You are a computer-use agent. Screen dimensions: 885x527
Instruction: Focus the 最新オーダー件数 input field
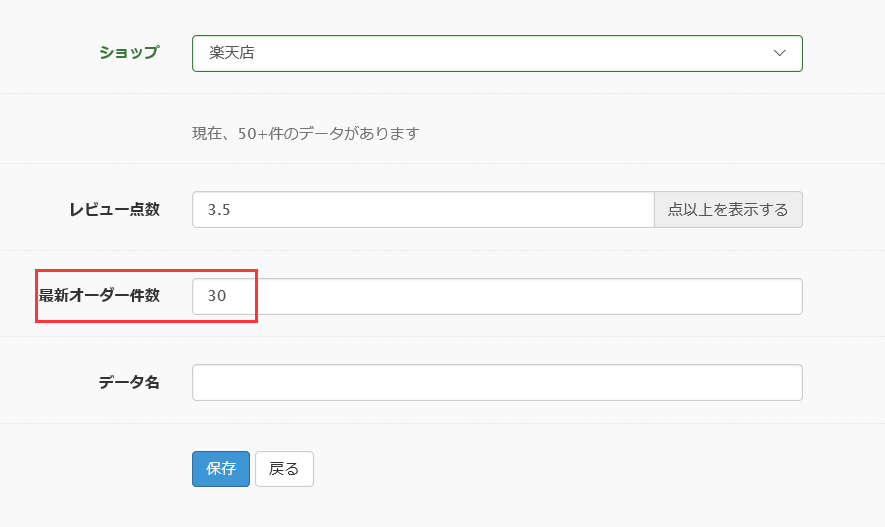click(x=497, y=296)
